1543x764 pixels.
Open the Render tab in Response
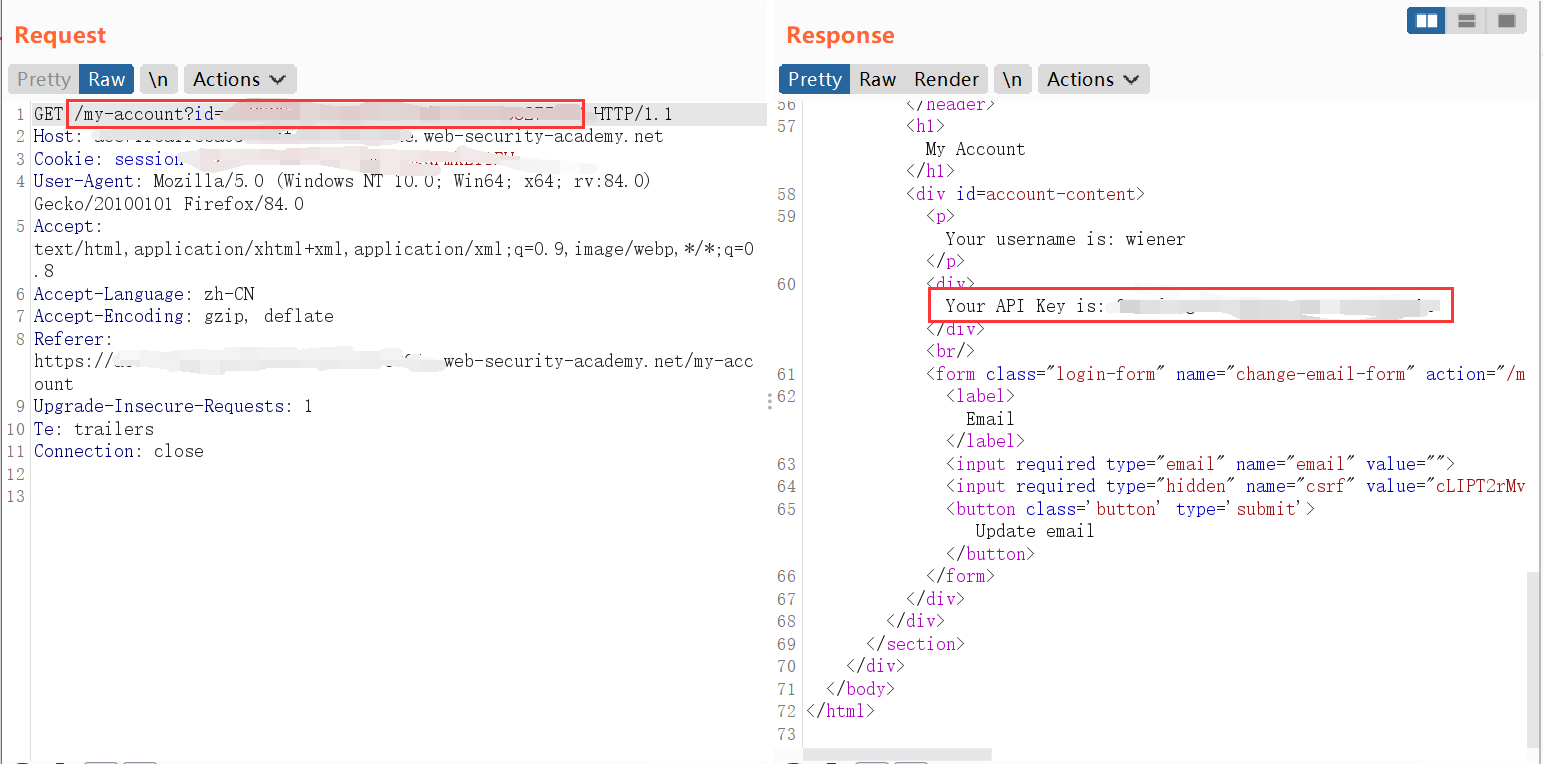tap(946, 79)
